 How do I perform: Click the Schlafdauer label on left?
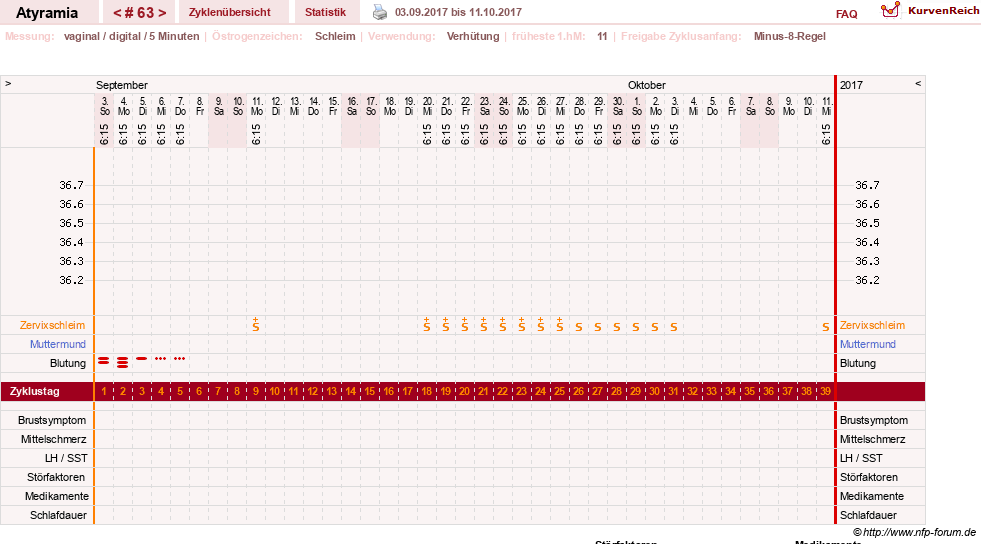(58, 515)
